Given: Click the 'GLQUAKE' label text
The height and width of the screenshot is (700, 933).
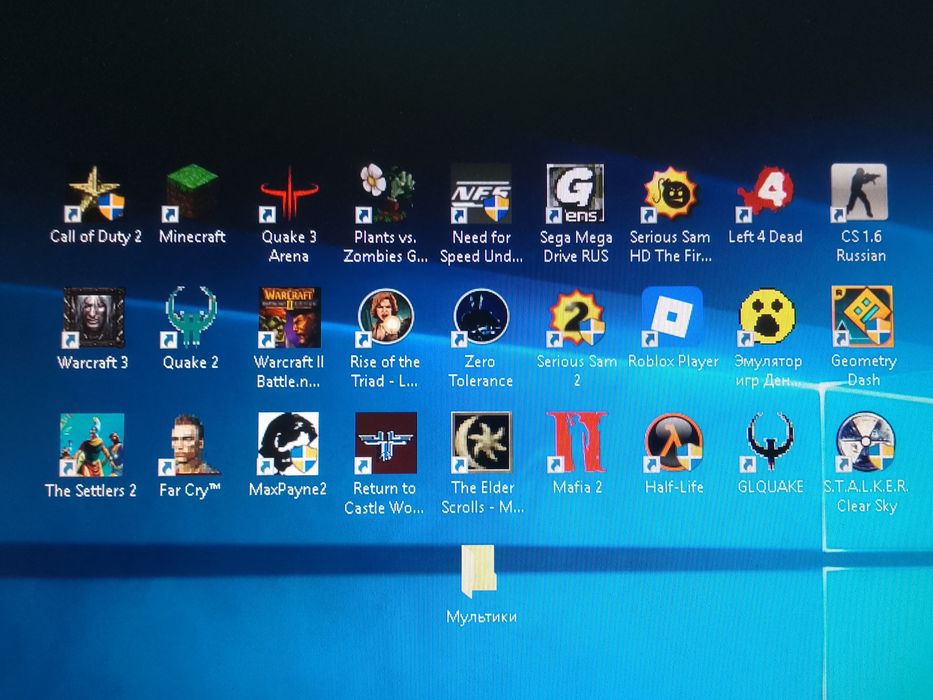Looking at the screenshot, I should [771, 486].
